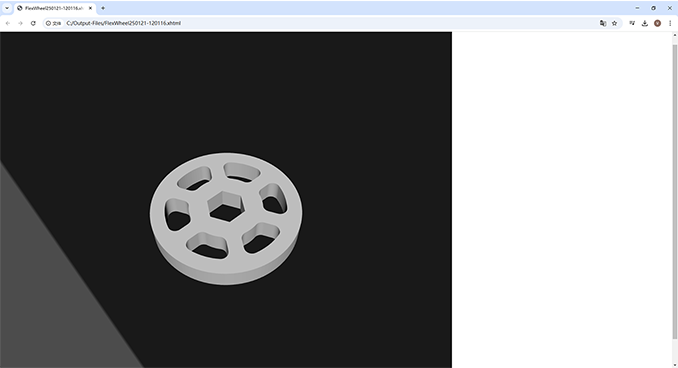Open the Chrome three-dot menu
Image resolution: width=678 pixels, height=368 pixels.
(670, 23)
